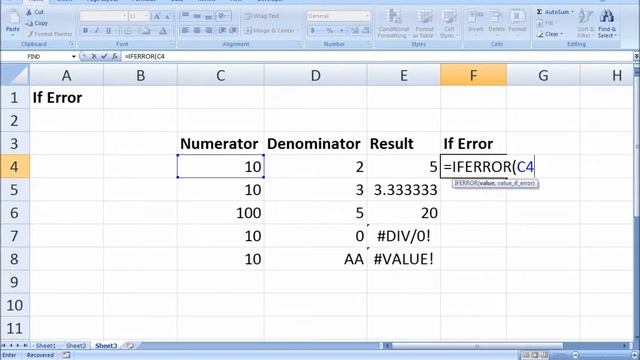Select the Sheet3 tab
The image size is (640, 360).
tap(106, 346)
